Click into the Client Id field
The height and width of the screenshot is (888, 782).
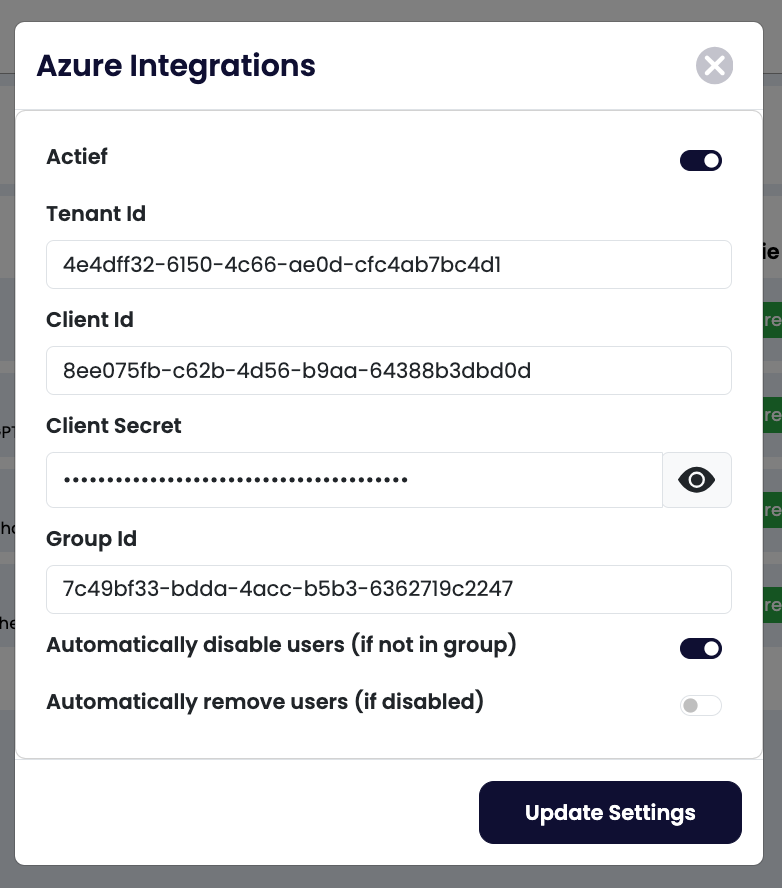coord(388,371)
